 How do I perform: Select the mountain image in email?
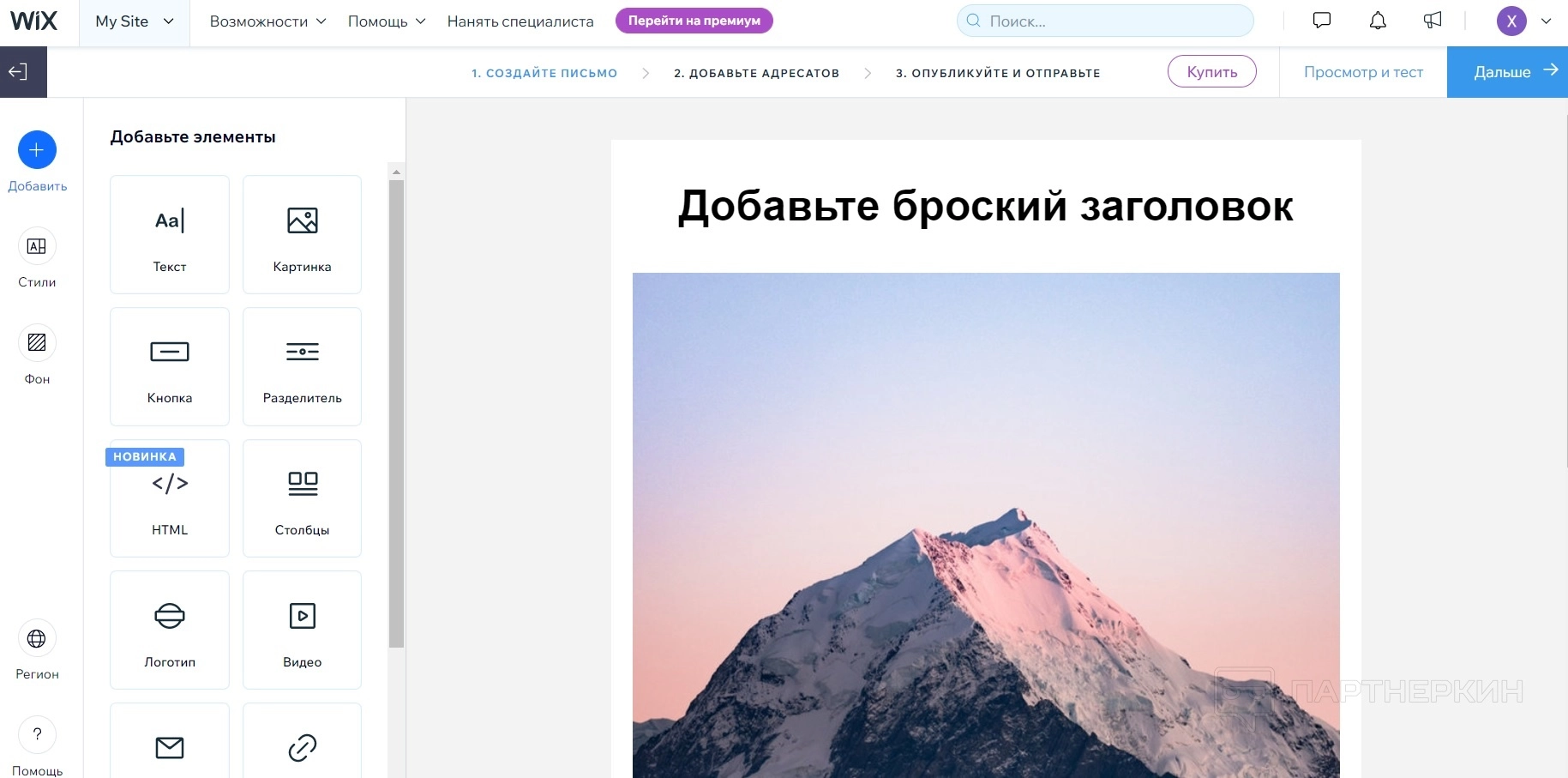pos(986,525)
